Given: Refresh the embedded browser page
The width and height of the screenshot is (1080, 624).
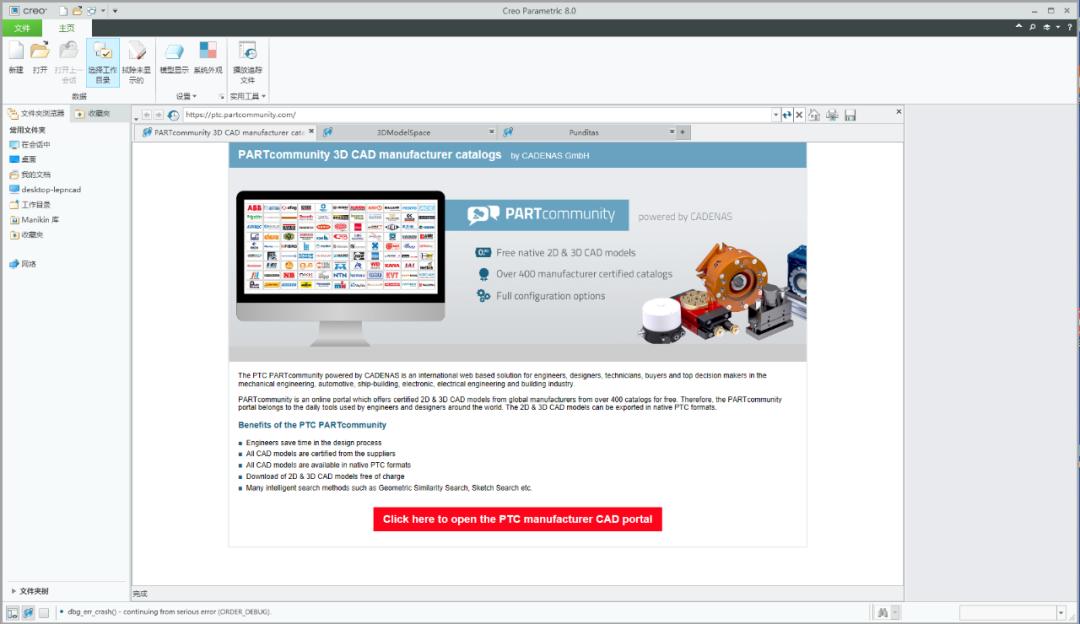Looking at the screenshot, I should pos(787,113).
